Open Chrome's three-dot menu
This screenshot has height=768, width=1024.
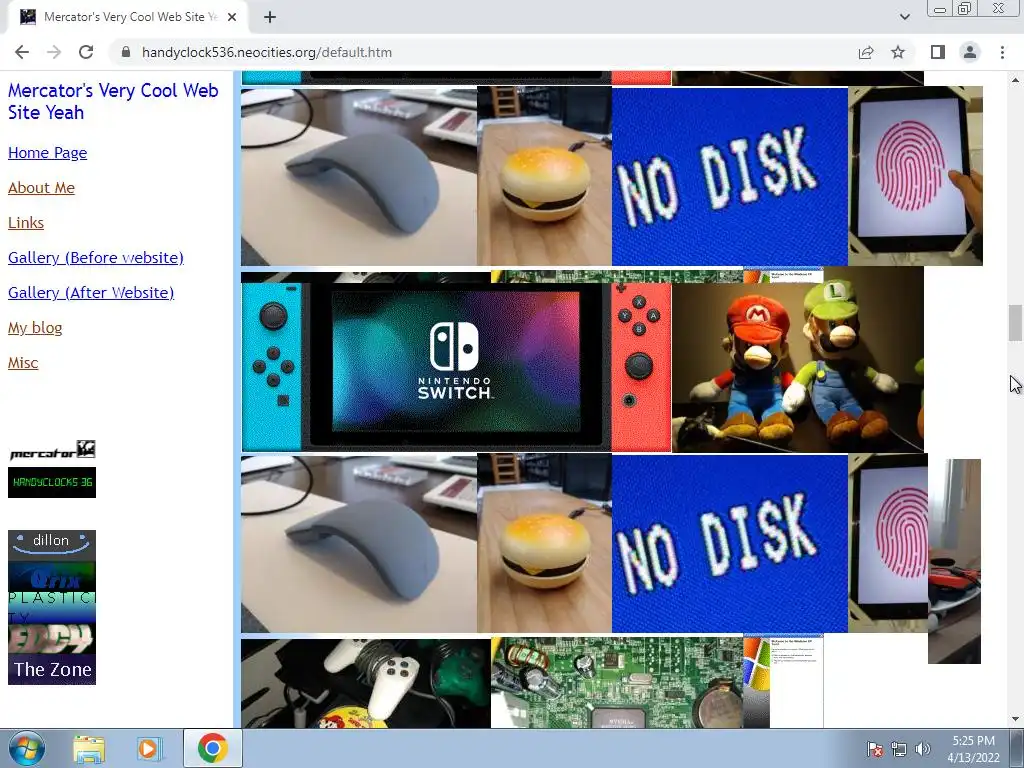pyautogui.click(x=1002, y=52)
